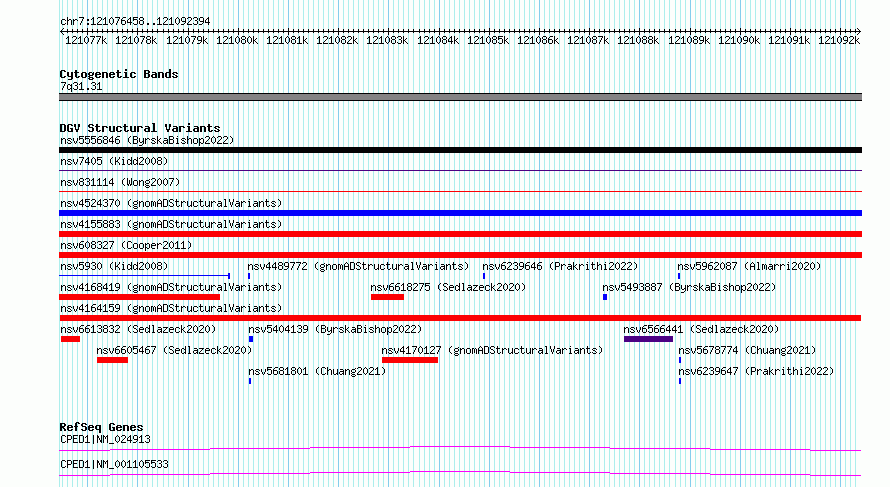Viewport: 890px width, 487px height.
Task: Click the small blue nsv5493887 marker
Action: point(605,297)
